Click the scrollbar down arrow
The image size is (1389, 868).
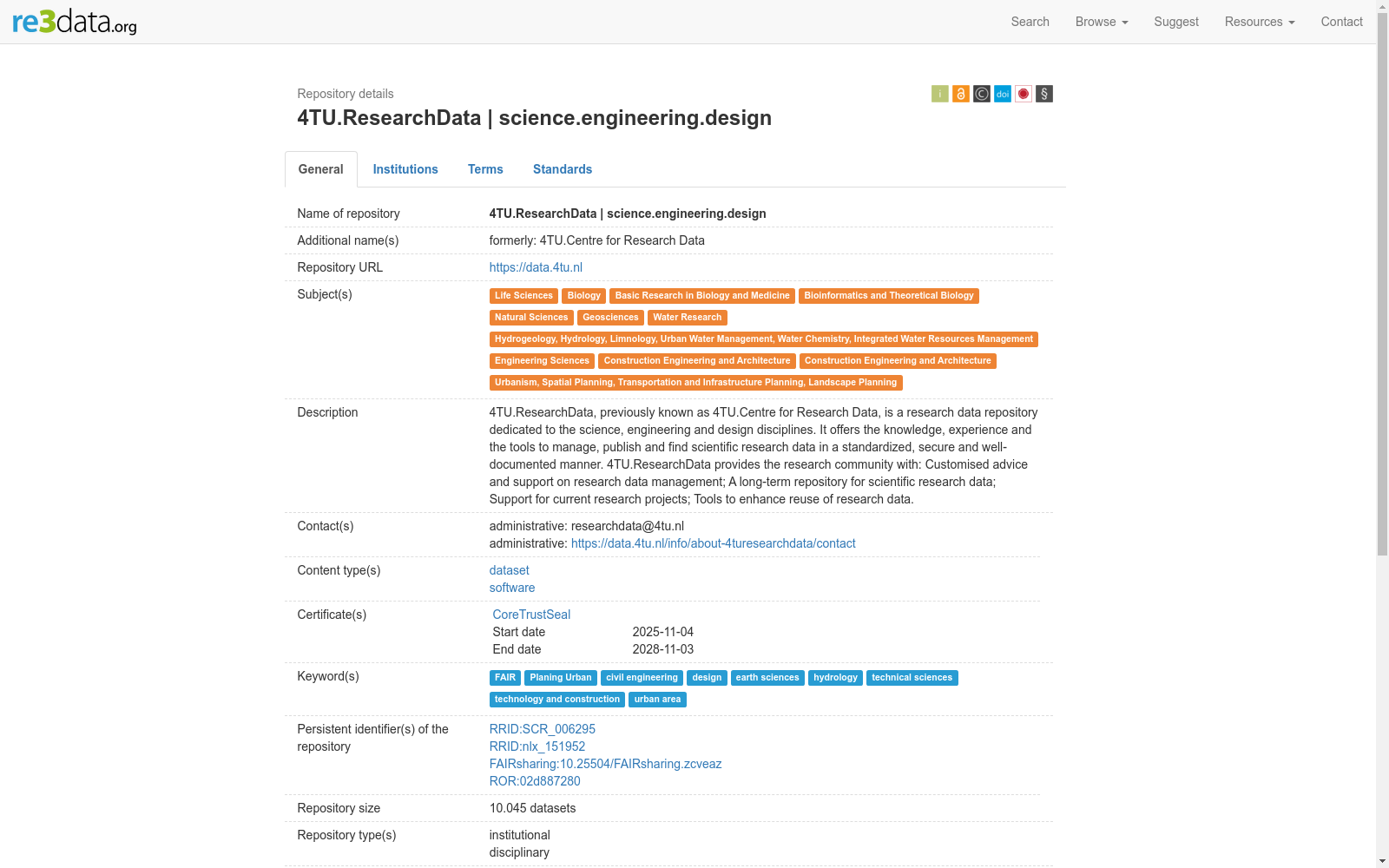1382,861
